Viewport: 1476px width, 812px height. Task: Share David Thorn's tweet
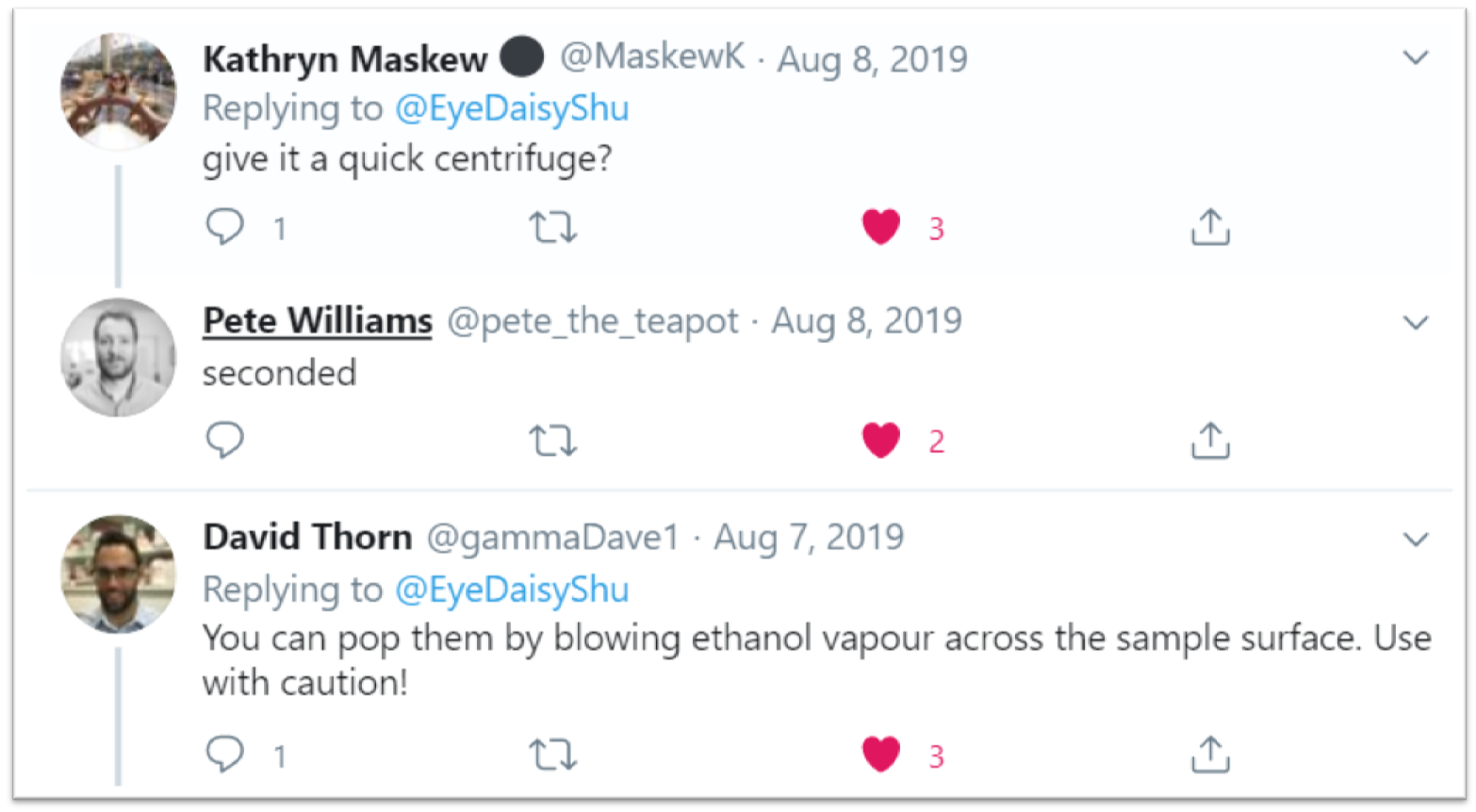1210,755
